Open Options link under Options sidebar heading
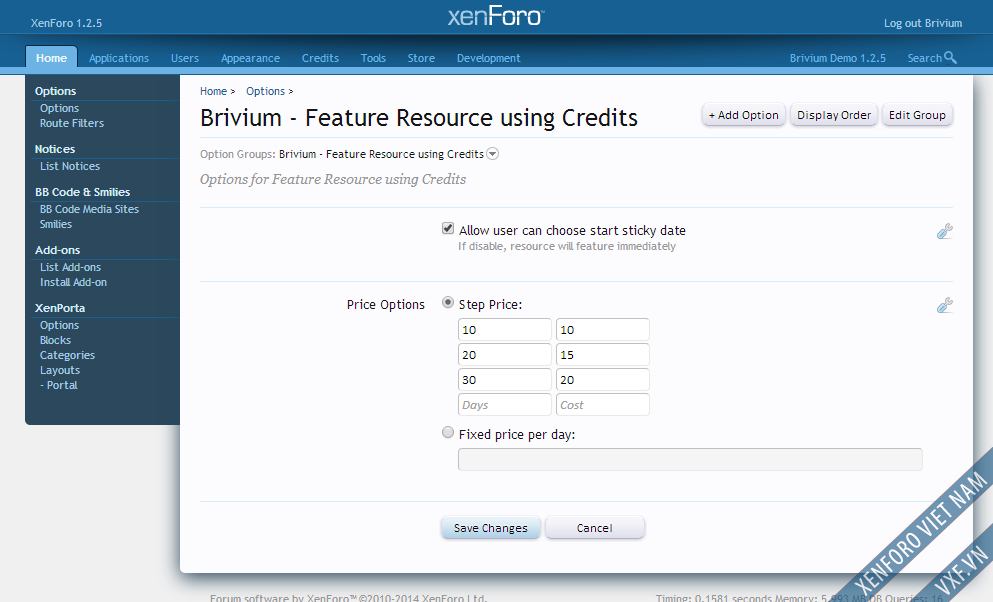This screenshot has height=602, width=993. pos(60,108)
